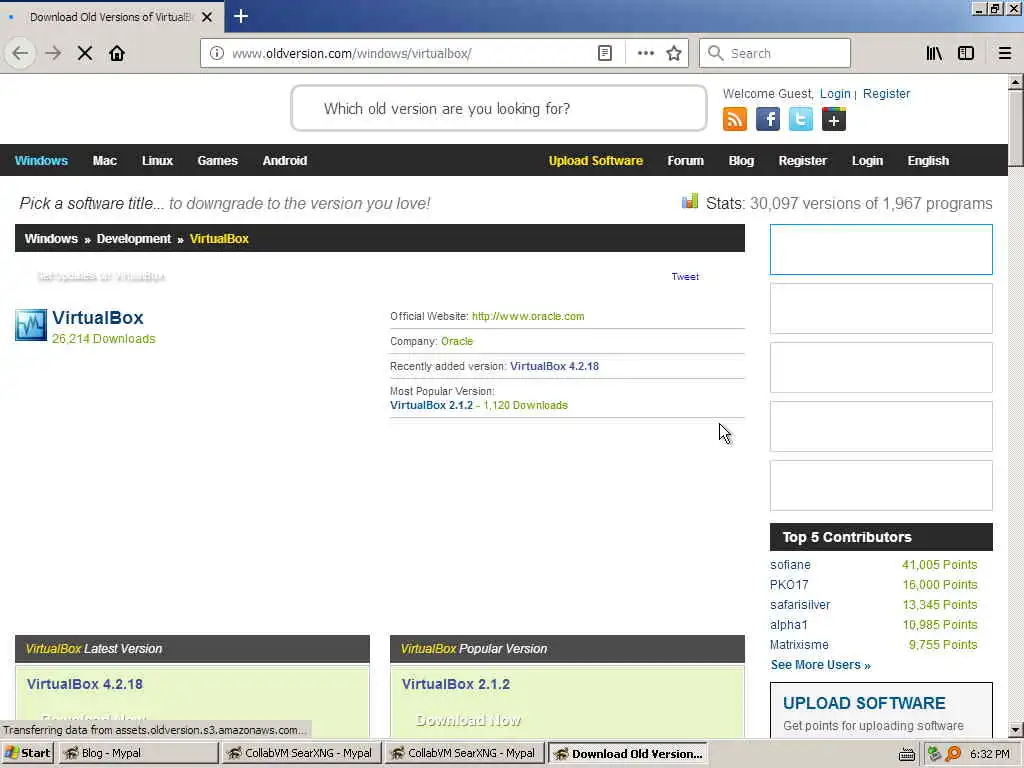Open most popular VirtualBox 2.1.2 link
This screenshot has height=768, width=1024.
click(x=431, y=406)
